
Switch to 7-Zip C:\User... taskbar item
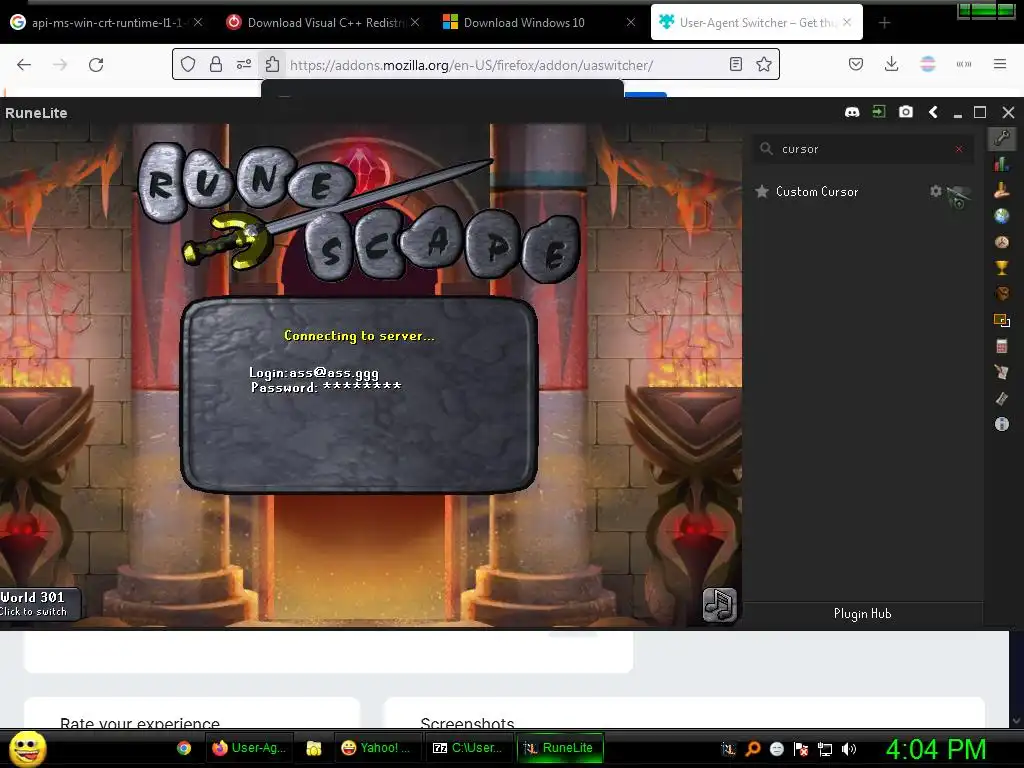click(468, 748)
